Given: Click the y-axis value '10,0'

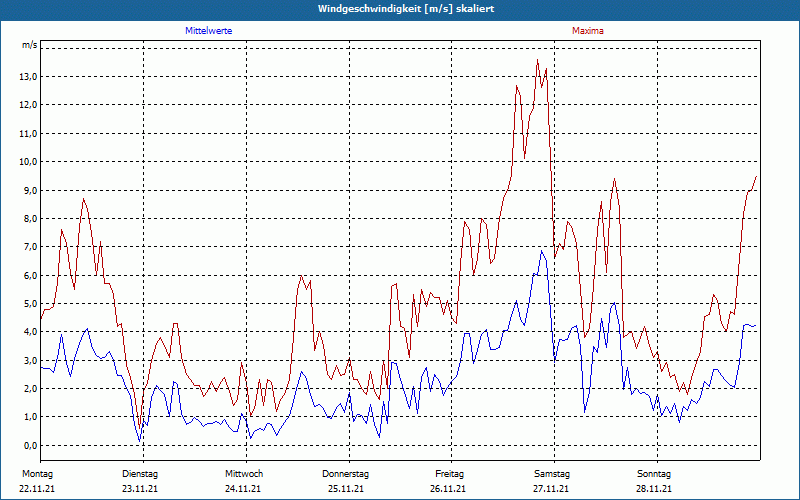Looking at the screenshot, I should pyautogui.click(x=28, y=162).
